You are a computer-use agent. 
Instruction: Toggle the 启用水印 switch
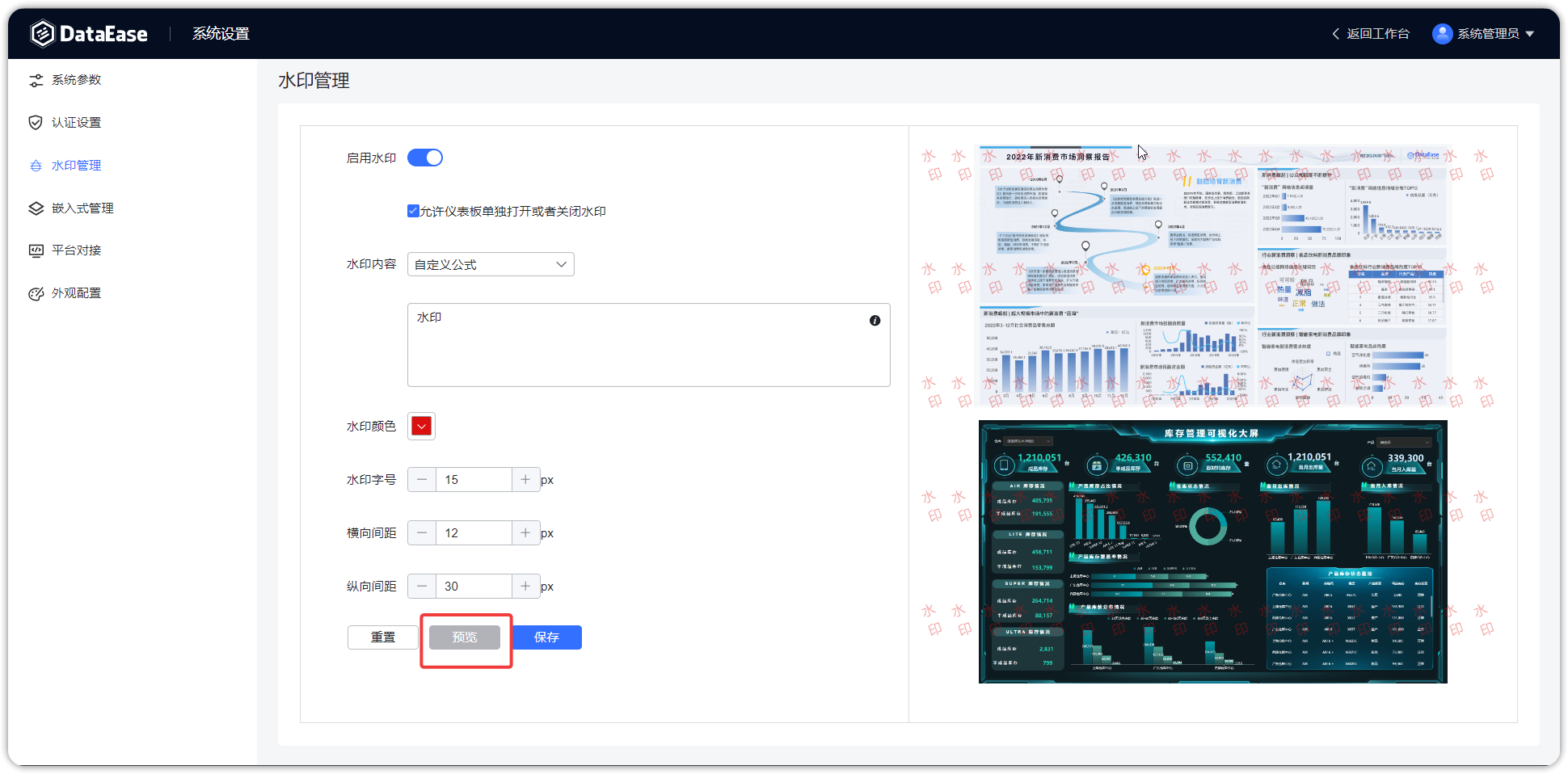pos(425,158)
